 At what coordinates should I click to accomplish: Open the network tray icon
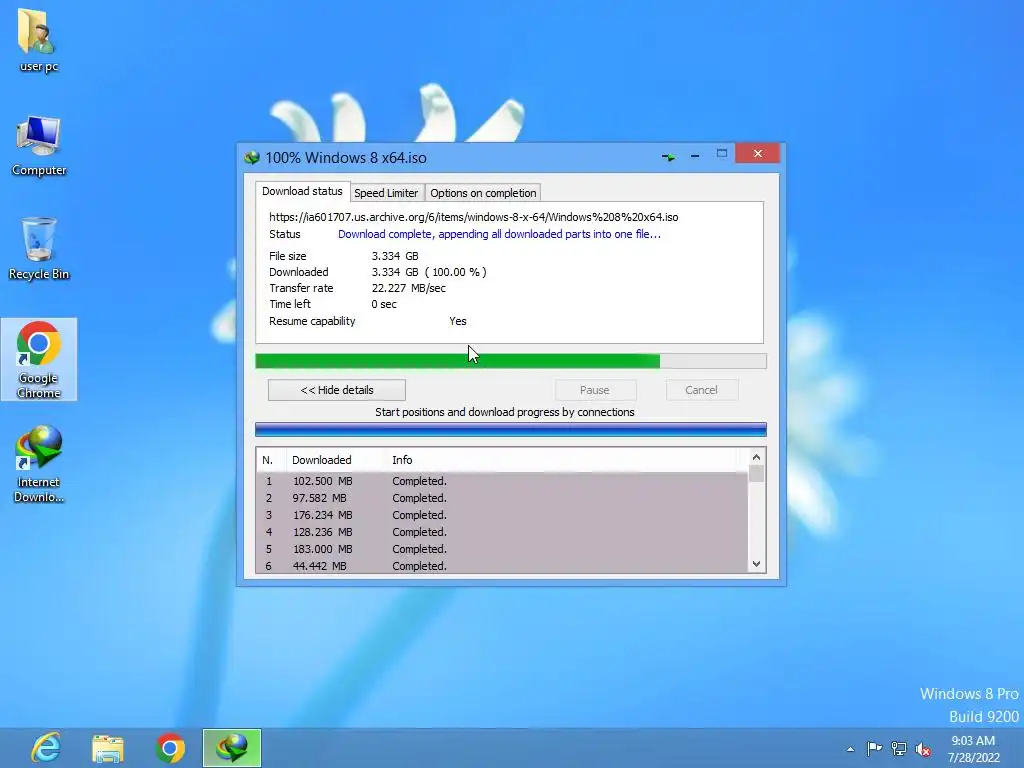899,749
